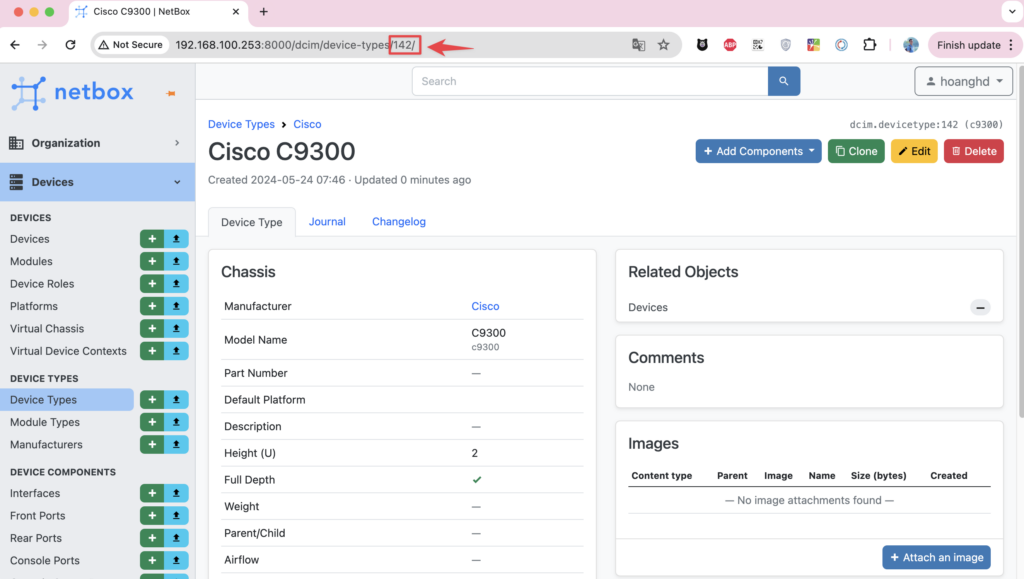
Task: Open the tab list chevron in browser
Action: (x=1012, y=12)
